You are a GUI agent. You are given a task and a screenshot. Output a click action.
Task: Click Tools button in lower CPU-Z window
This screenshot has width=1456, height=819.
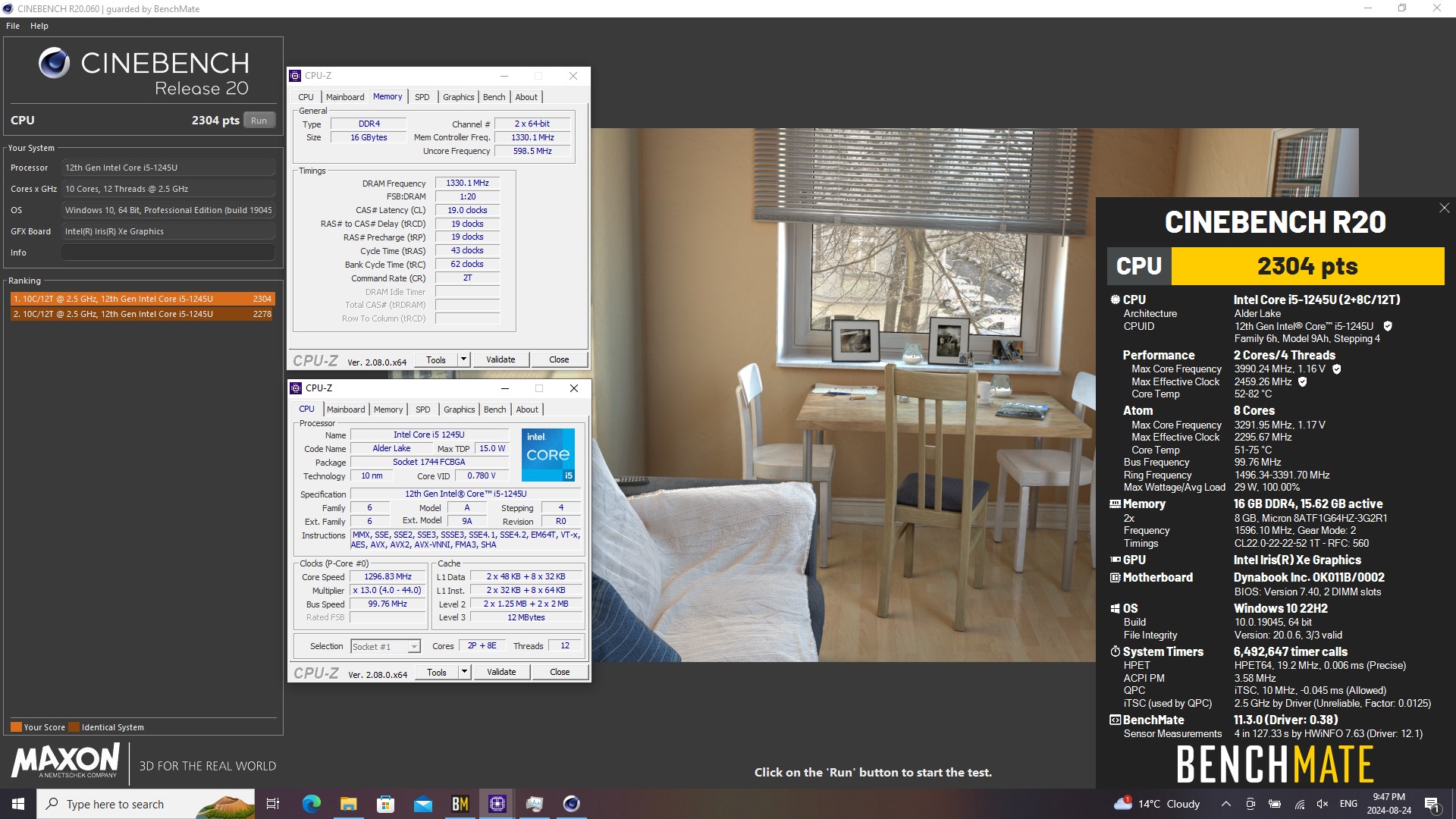click(437, 673)
